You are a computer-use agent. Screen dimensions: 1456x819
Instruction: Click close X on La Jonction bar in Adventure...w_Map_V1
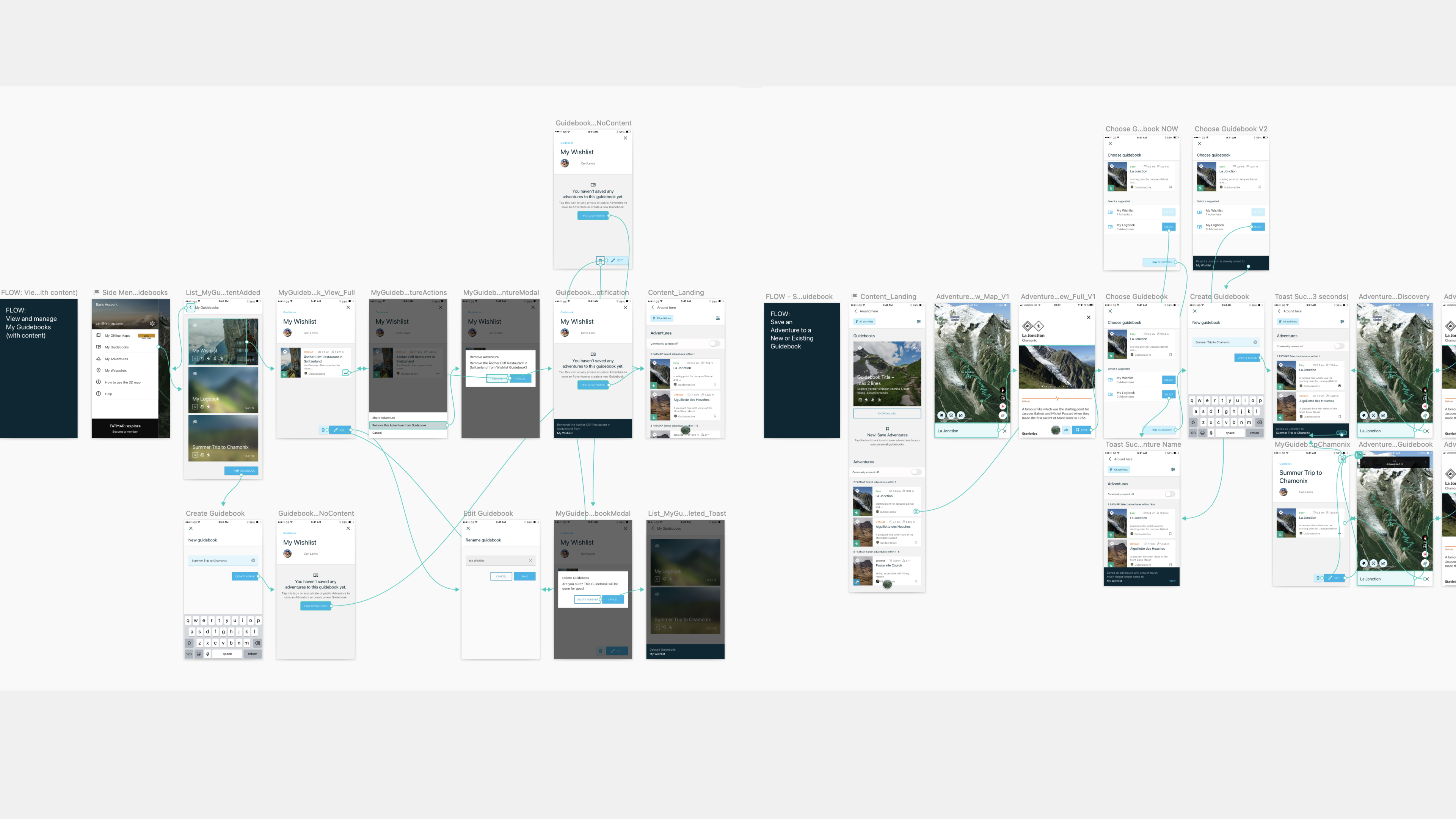pos(1004,431)
